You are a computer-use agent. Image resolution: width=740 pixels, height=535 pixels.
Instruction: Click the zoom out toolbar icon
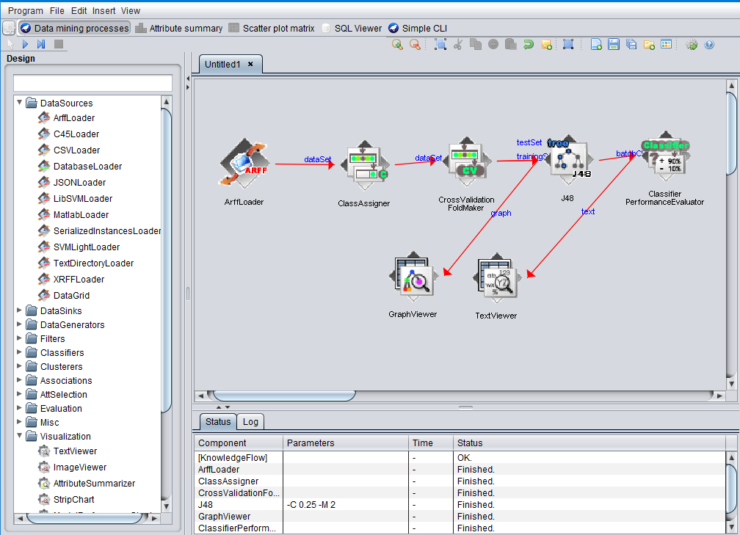(414, 45)
